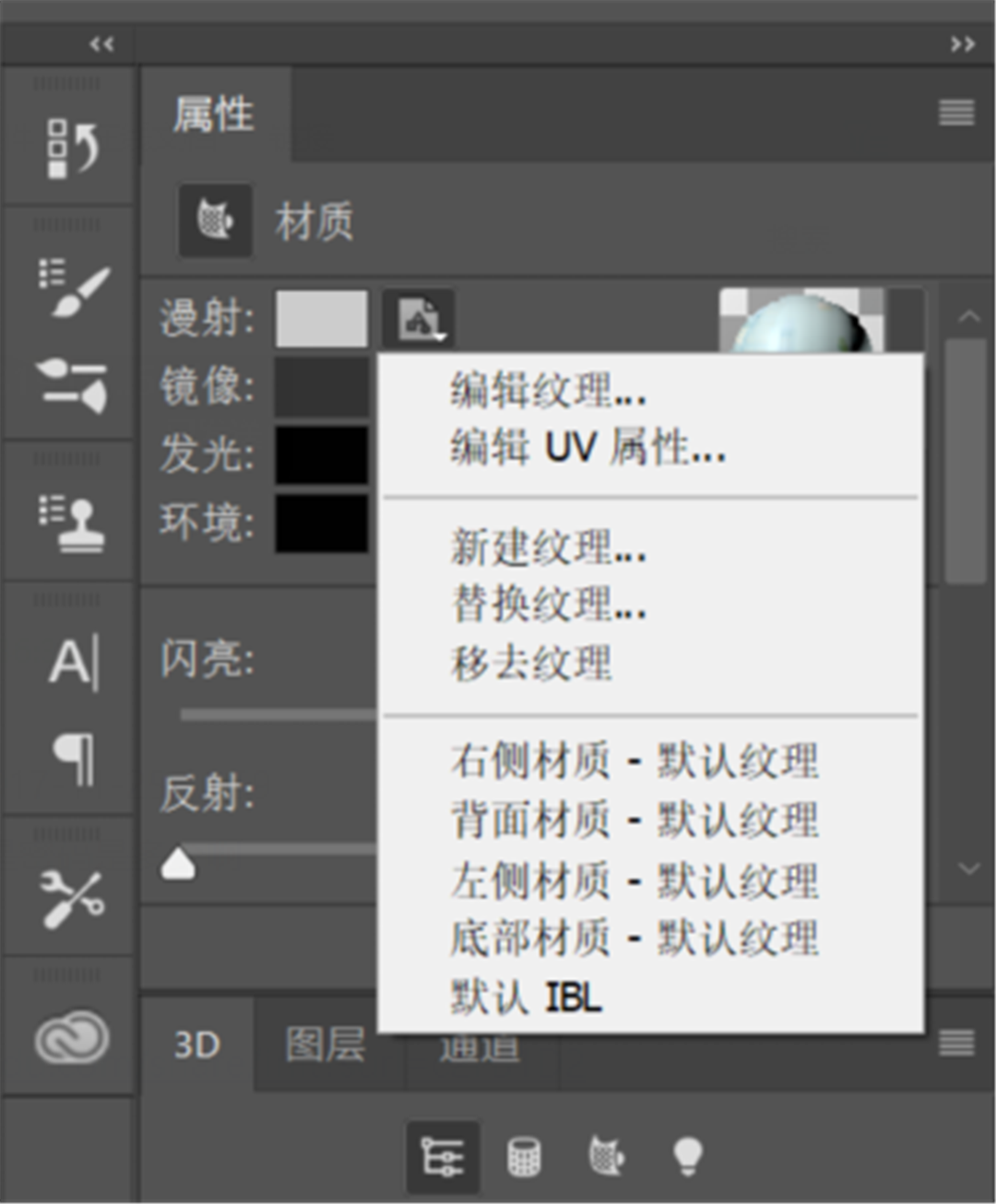Screen dimensions: 996x1204
Task: Open the Properties panel flyout menu
Action: point(956,113)
